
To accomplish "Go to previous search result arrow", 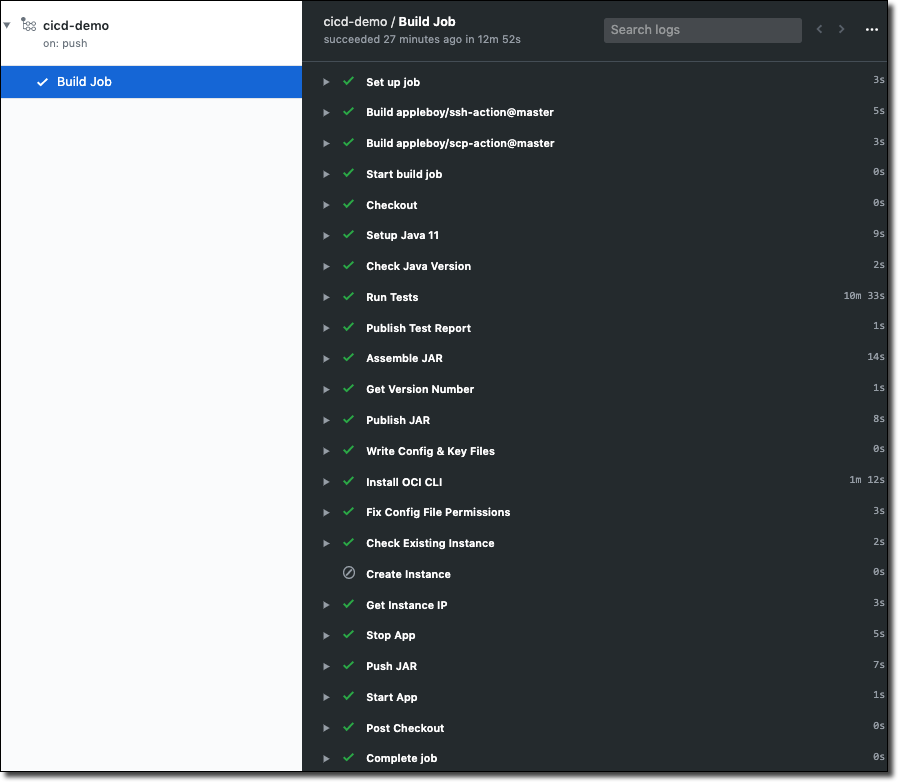I will pos(820,30).
